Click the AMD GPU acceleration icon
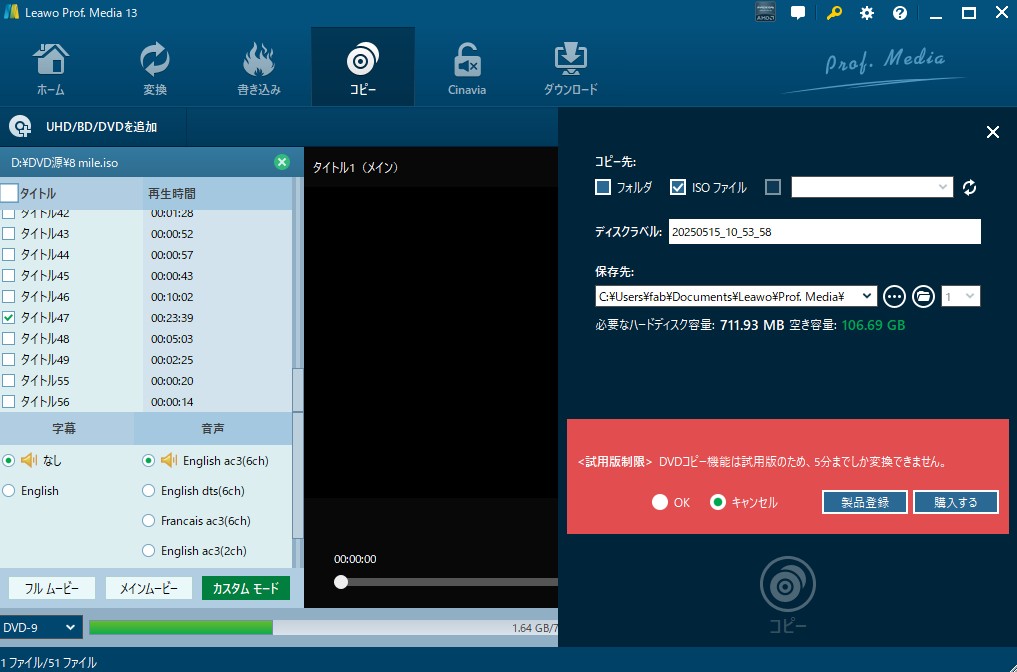Viewport: 1017px width, 672px height. coord(765,12)
